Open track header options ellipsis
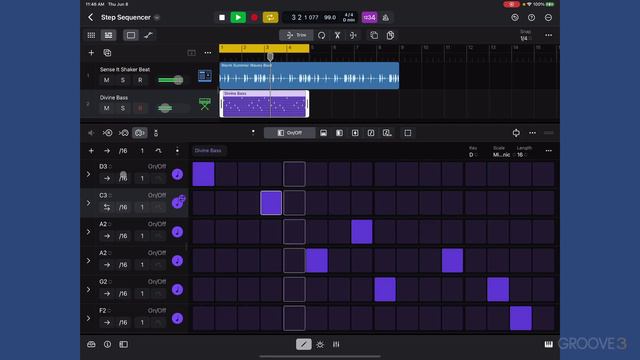Viewport: 640px width, 360px height. click(x=208, y=53)
